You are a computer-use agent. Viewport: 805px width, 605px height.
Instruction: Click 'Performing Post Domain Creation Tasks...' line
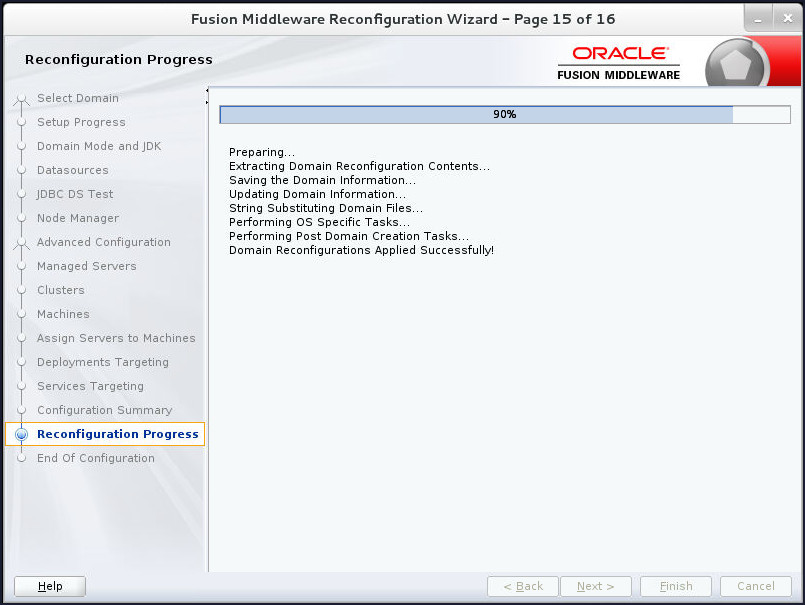click(x=349, y=236)
